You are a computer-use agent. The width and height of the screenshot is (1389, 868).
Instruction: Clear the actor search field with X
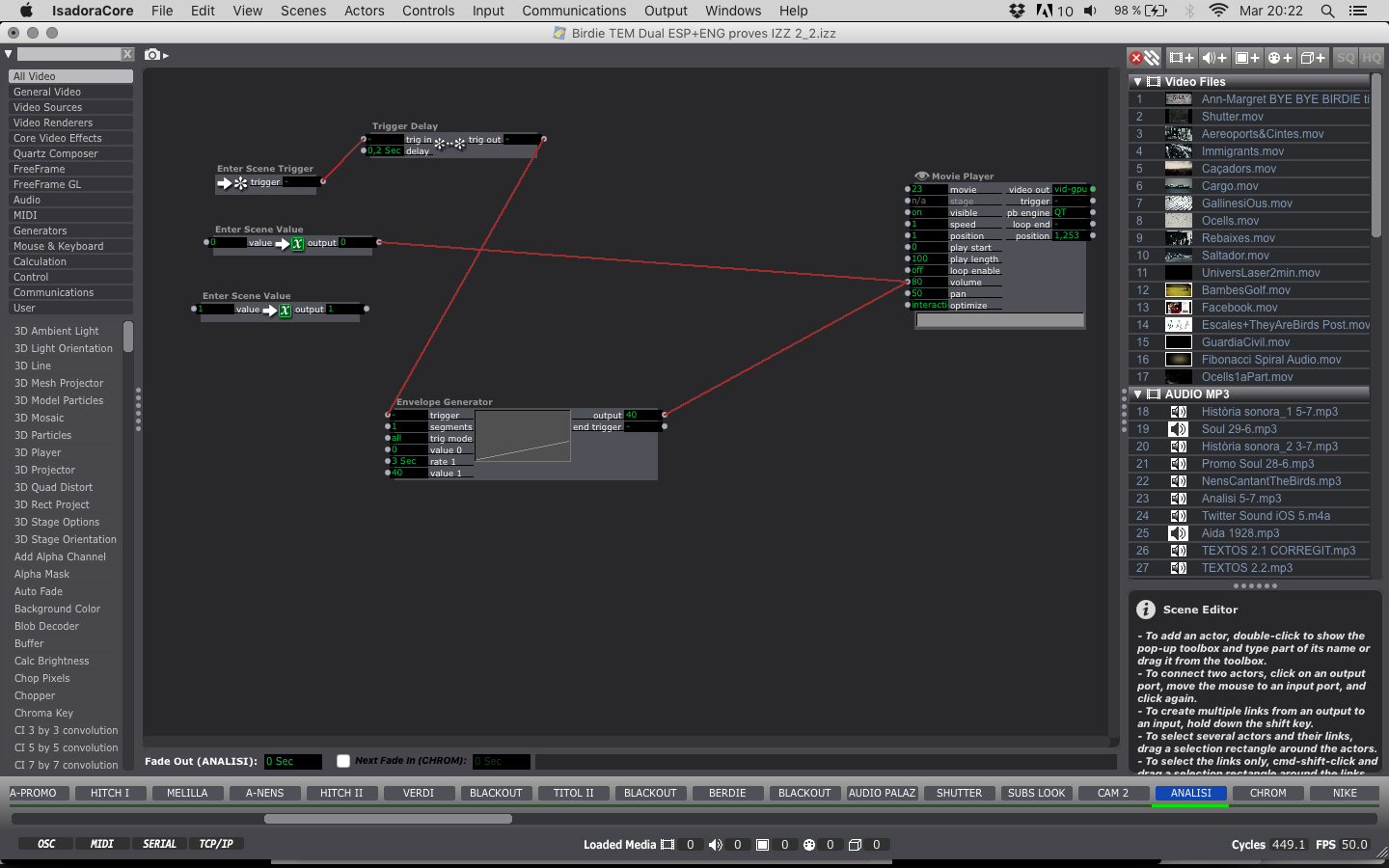pos(126,54)
